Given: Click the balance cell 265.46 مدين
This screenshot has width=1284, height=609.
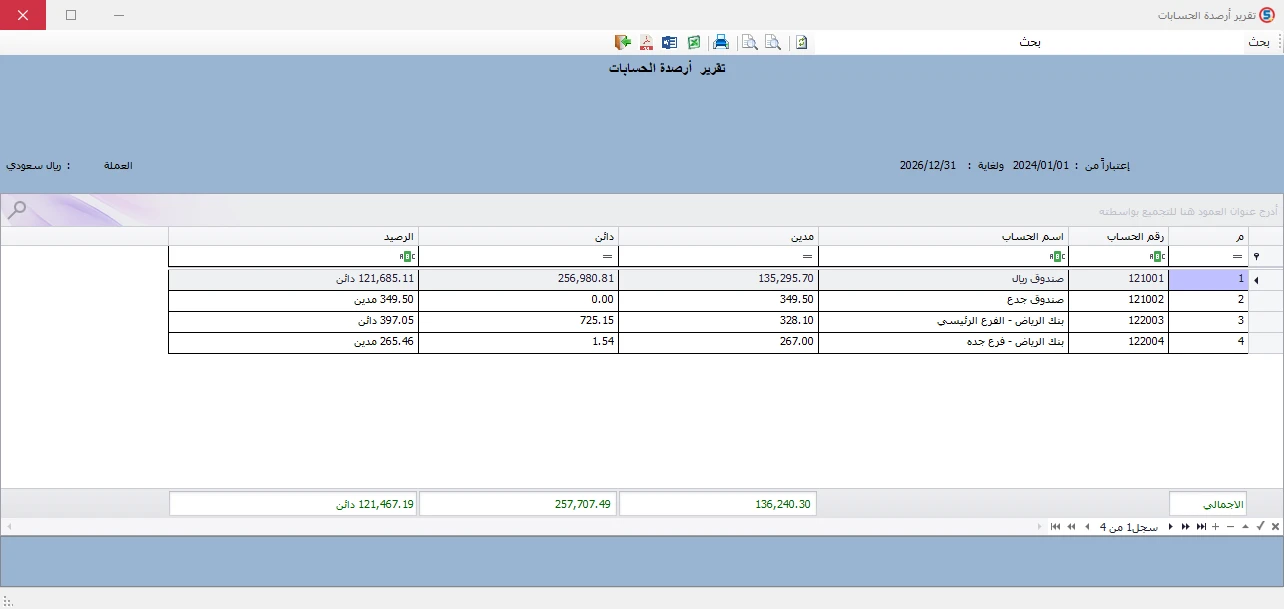Looking at the screenshot, I should coord(293,342).
